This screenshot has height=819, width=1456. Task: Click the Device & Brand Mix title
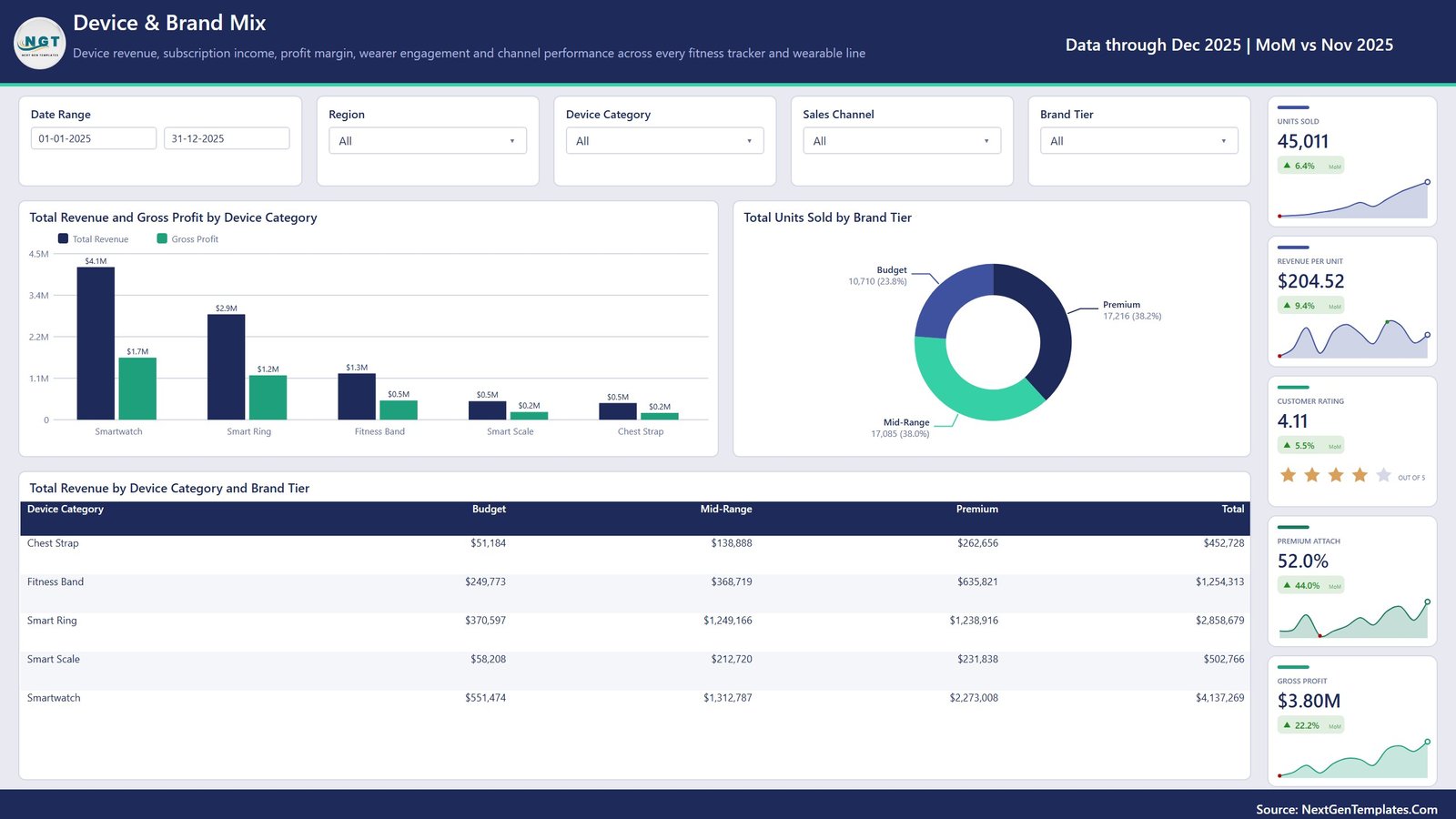(x=169, y=23)
